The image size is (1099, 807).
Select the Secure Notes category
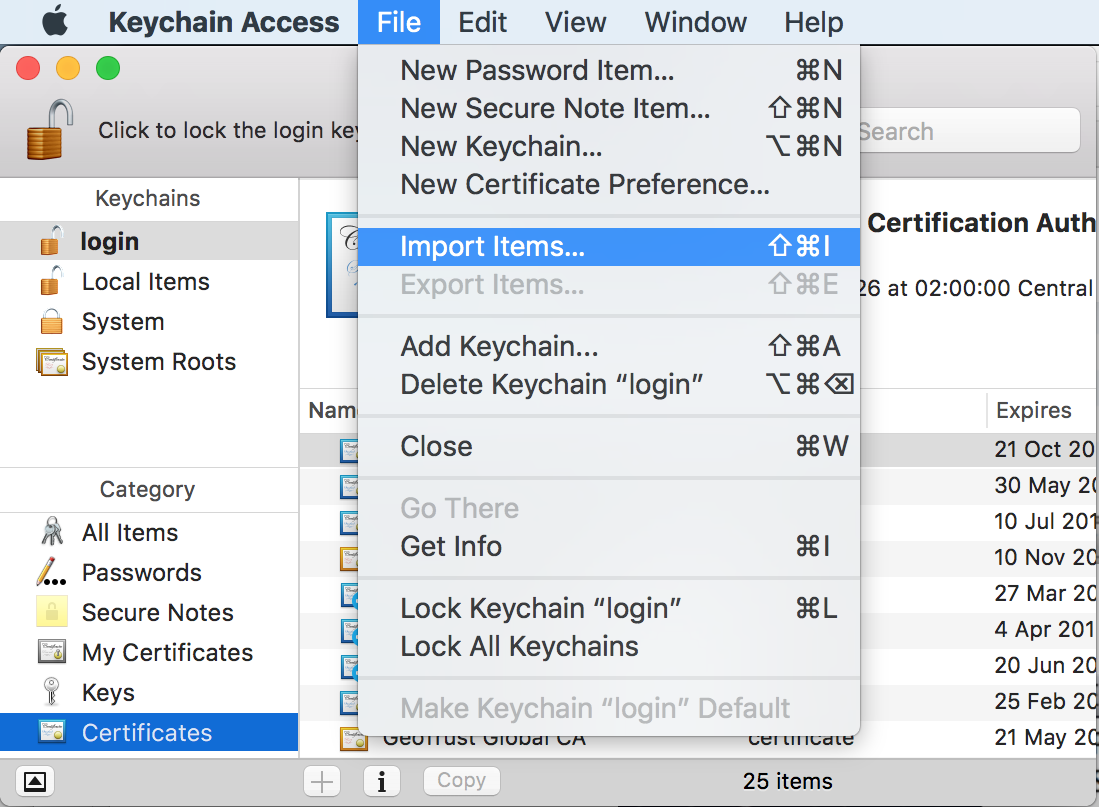coord(149,612)
